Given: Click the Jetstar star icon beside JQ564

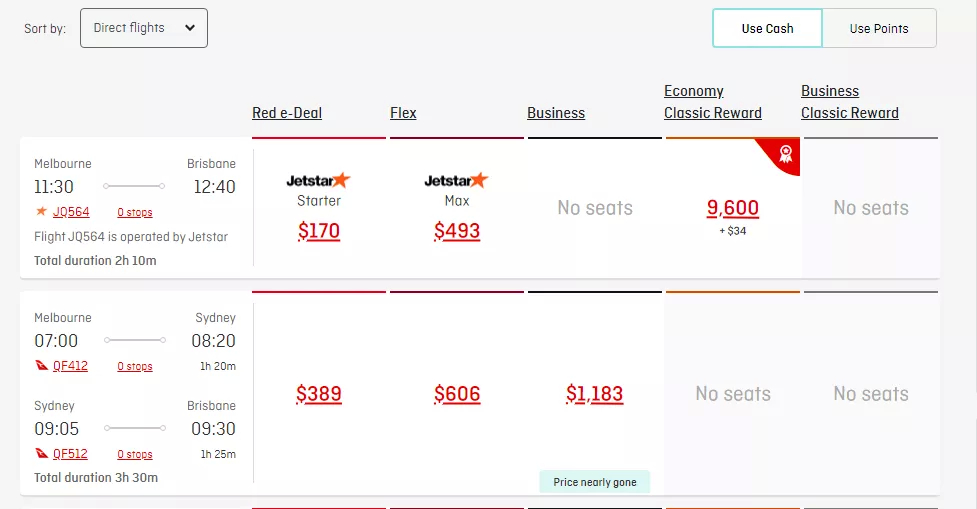Looking at the screenshot, I should coord(41,212).
